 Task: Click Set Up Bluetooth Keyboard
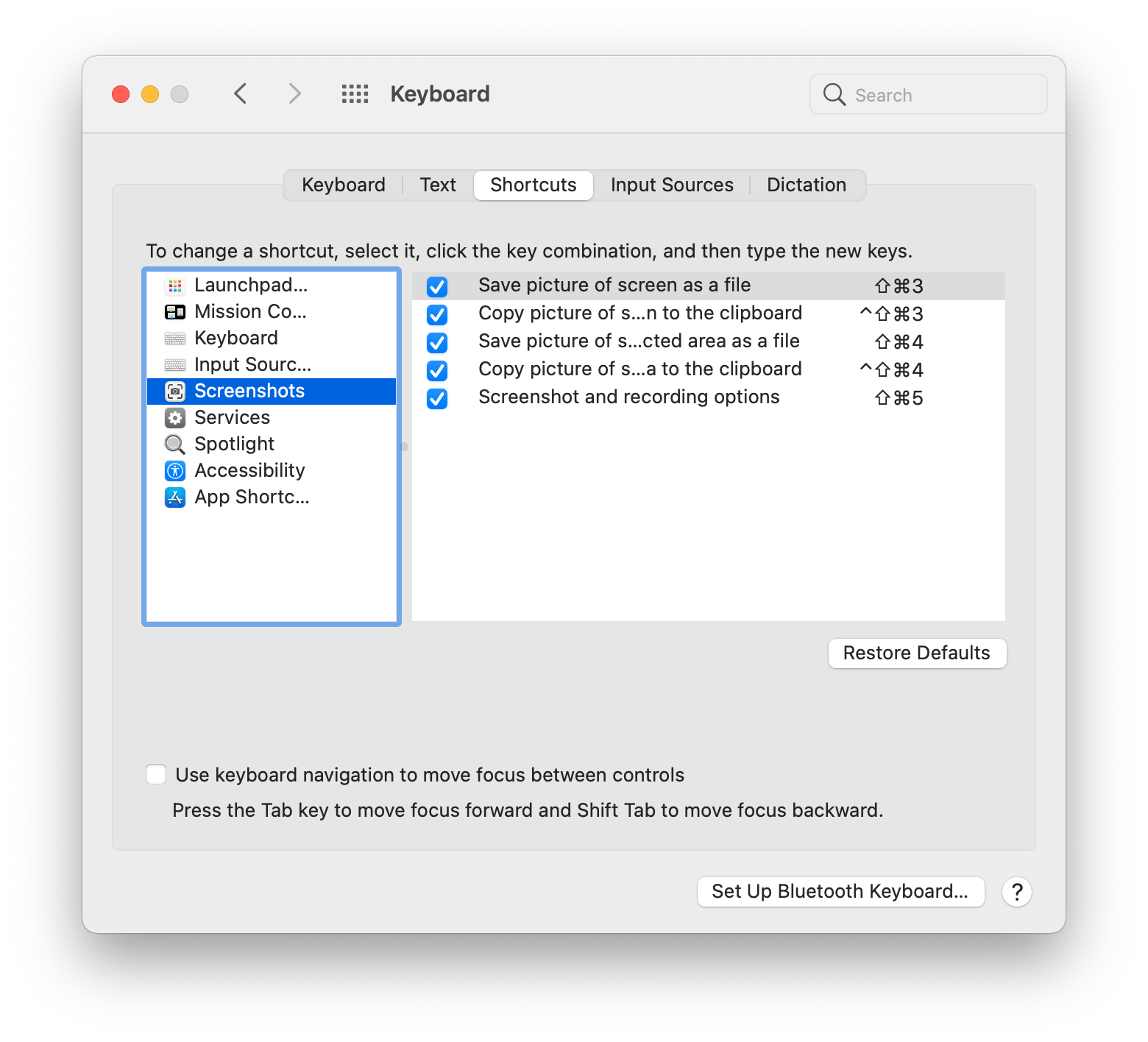(840, 891)
